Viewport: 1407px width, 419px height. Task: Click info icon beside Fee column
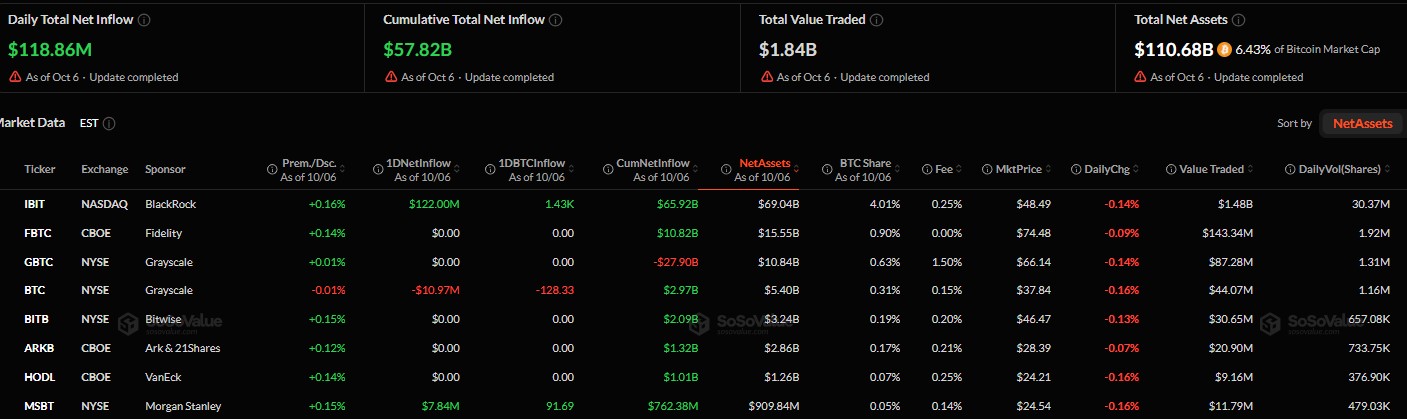pyautogui.click(x=927, y=170)
